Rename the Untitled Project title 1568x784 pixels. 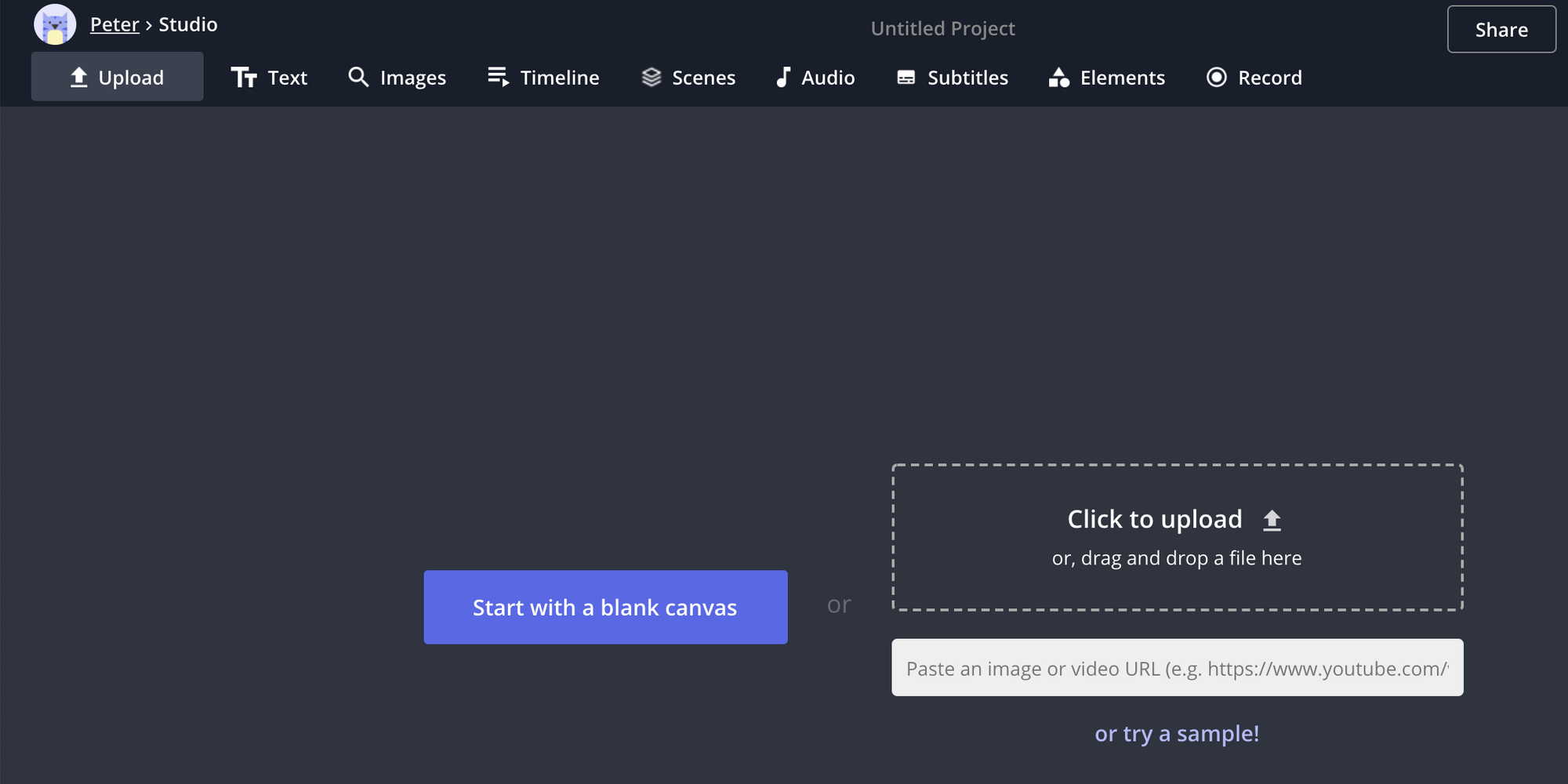[942, 29]
